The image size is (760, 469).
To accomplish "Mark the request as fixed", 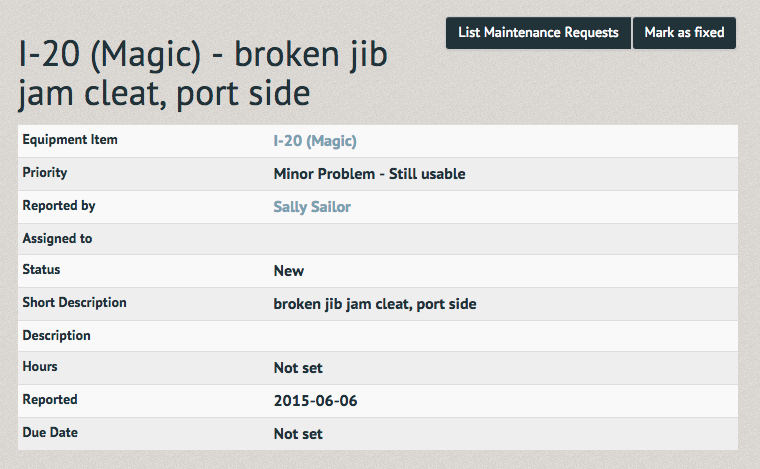I will (x=684, y=33).
